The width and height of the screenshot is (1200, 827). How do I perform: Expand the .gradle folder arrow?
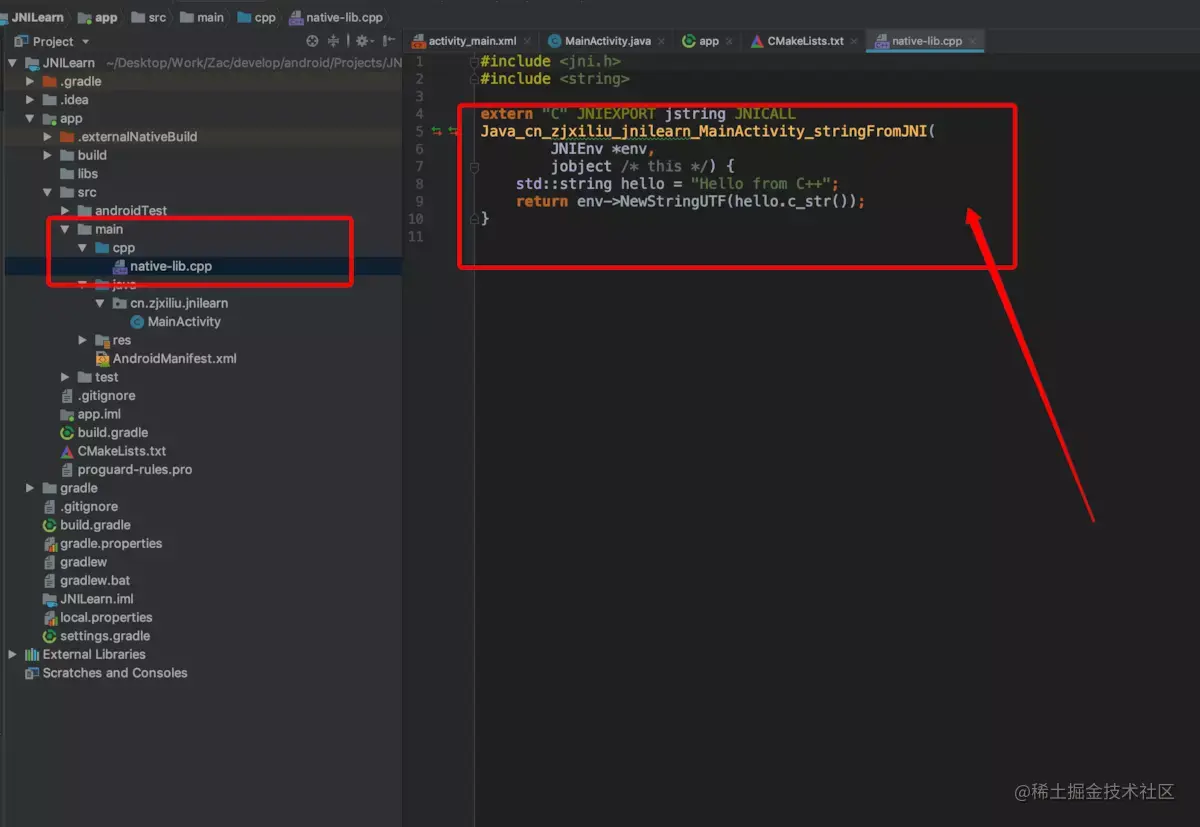click(30, 81)
